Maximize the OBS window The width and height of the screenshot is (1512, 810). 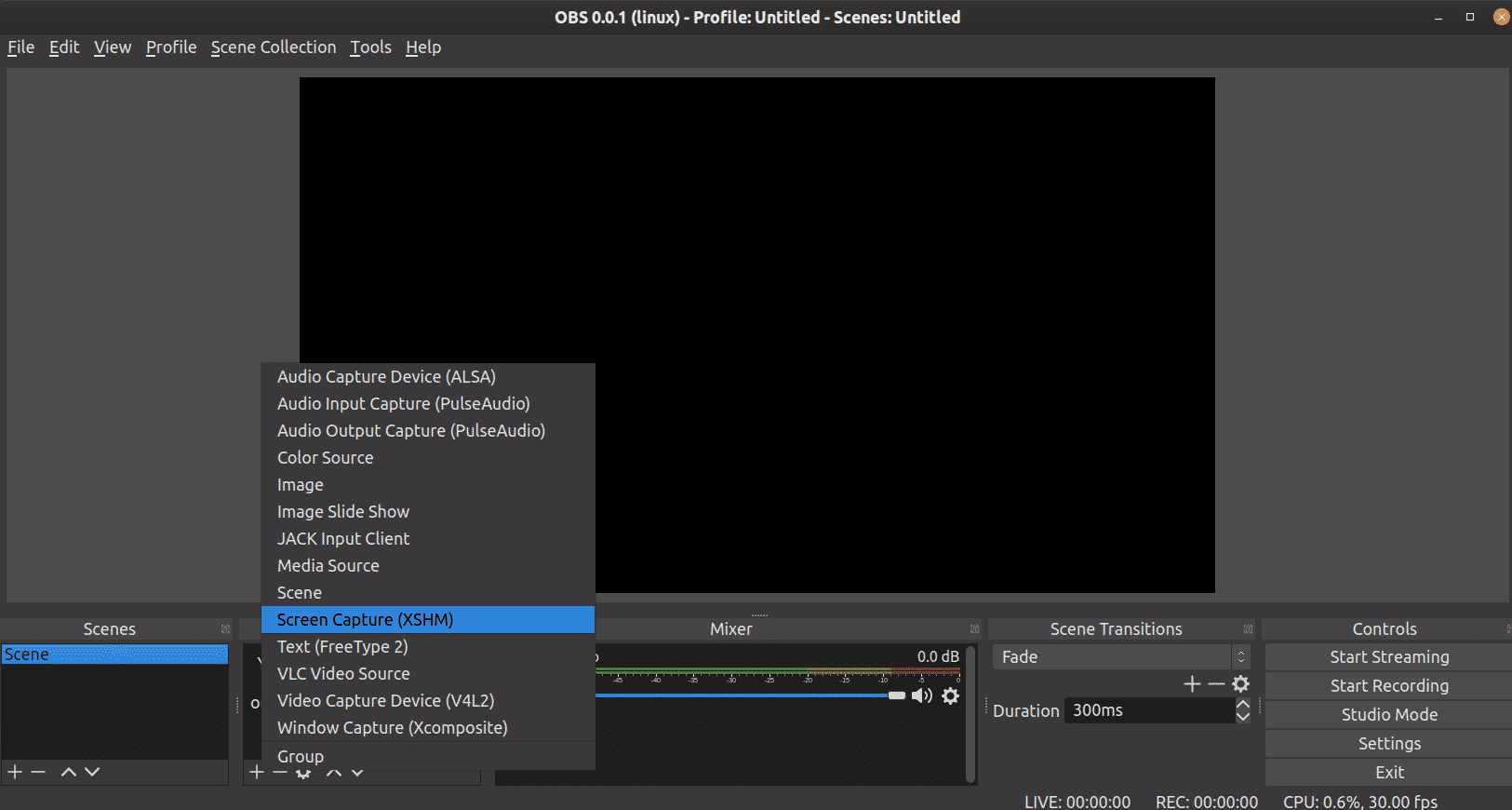pos(1470,17)
